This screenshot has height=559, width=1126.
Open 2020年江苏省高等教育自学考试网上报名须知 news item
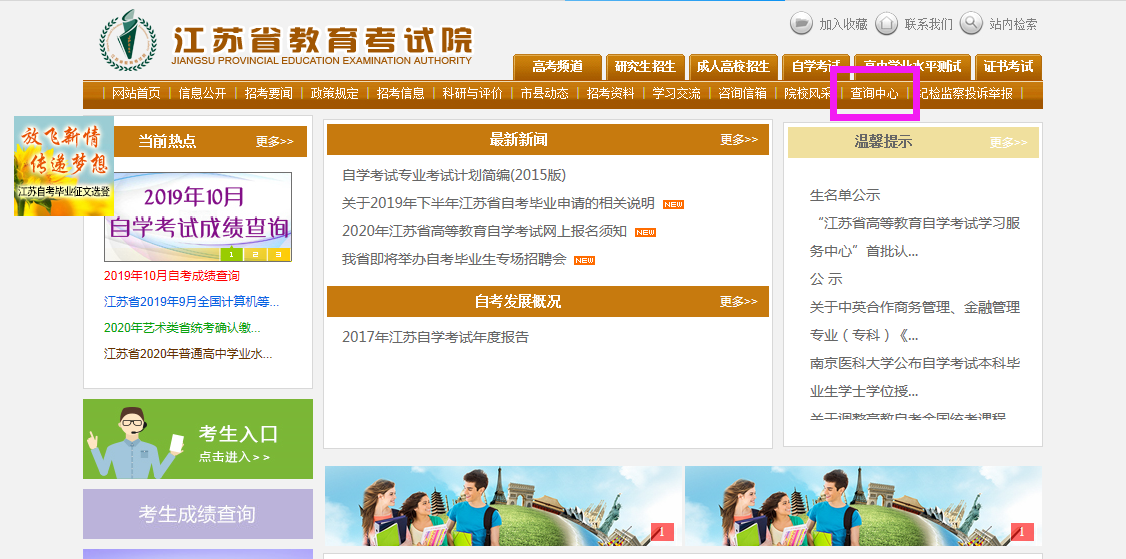pyautogui.click(x=484, y=231)
